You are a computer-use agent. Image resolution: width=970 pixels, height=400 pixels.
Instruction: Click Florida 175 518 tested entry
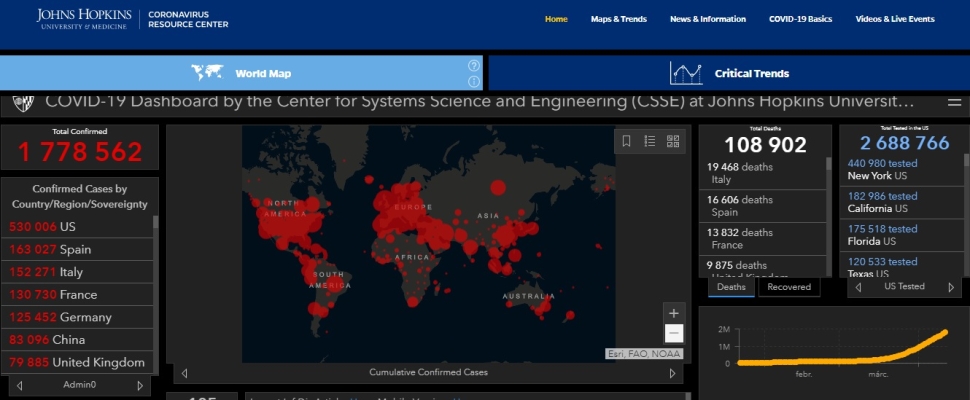[901, 235]
